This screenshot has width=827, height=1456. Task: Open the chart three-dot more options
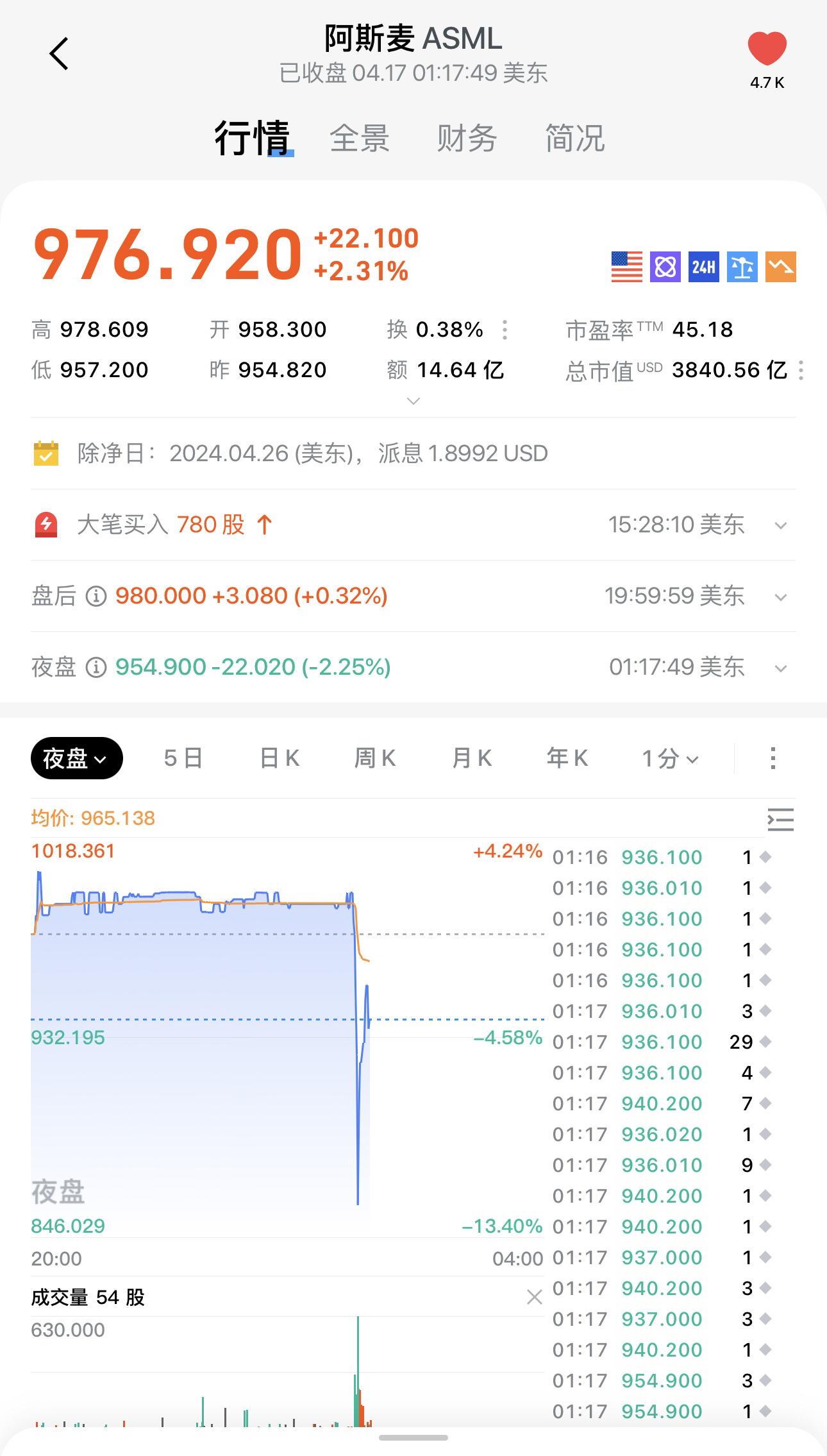tap(773, 758)
